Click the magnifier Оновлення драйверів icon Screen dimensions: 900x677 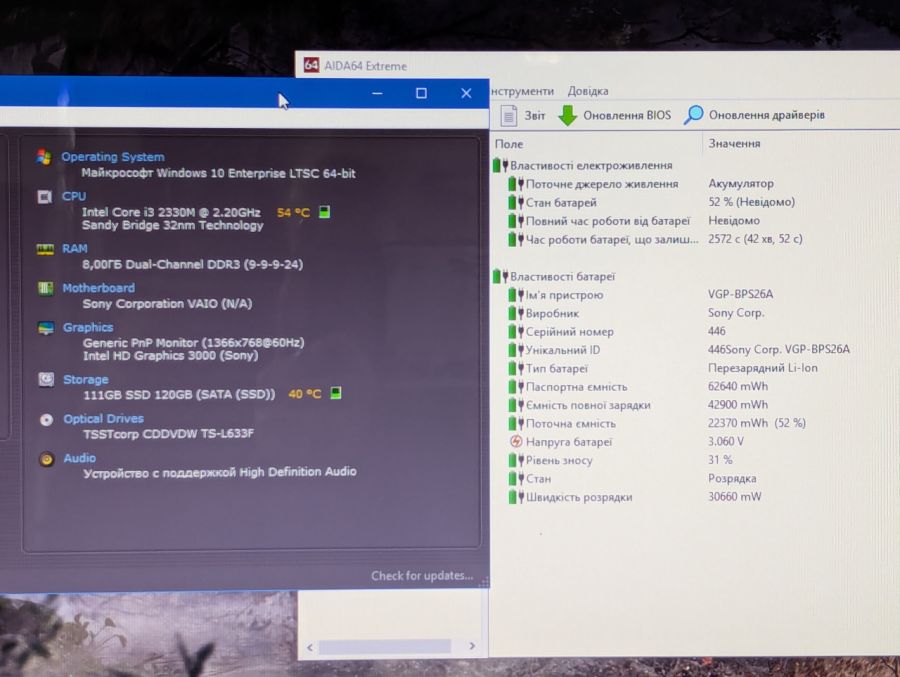point(693,114)
